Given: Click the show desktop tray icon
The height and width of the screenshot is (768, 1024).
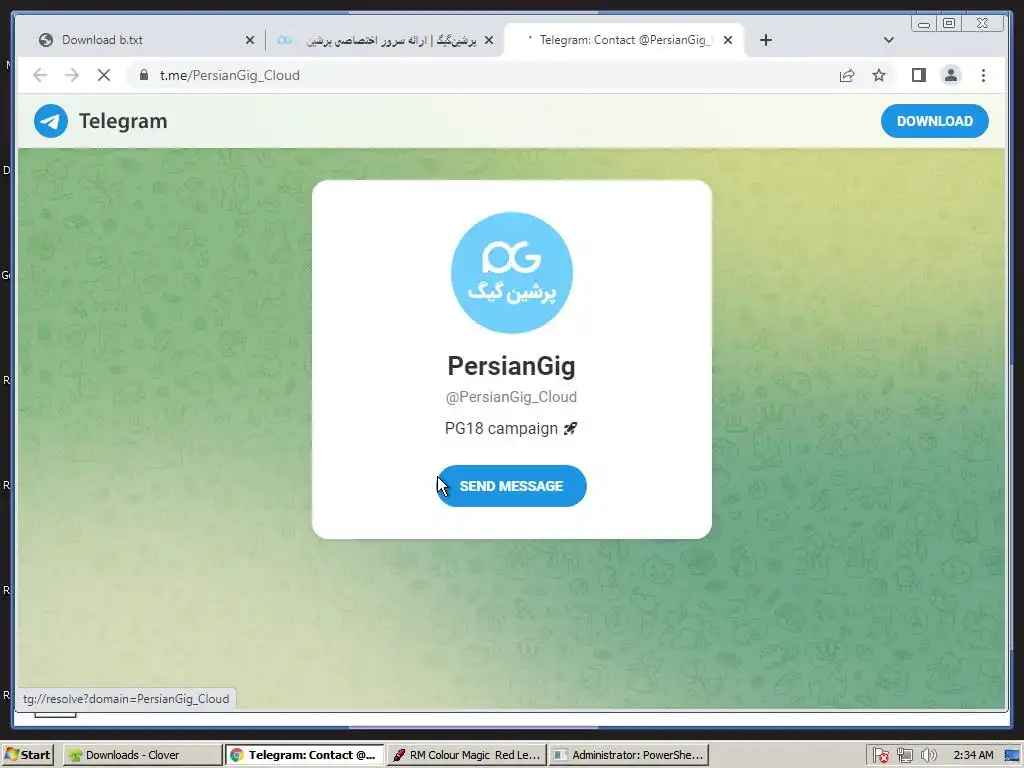Looking at the screenshot, I should pyautogui.click(x=1012, y=756).
